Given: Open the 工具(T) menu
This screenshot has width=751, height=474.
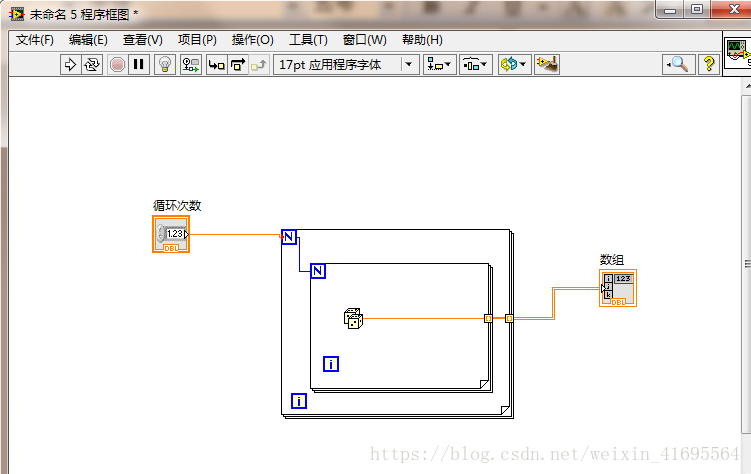Looking at the screenshot, I should (308, 40).
